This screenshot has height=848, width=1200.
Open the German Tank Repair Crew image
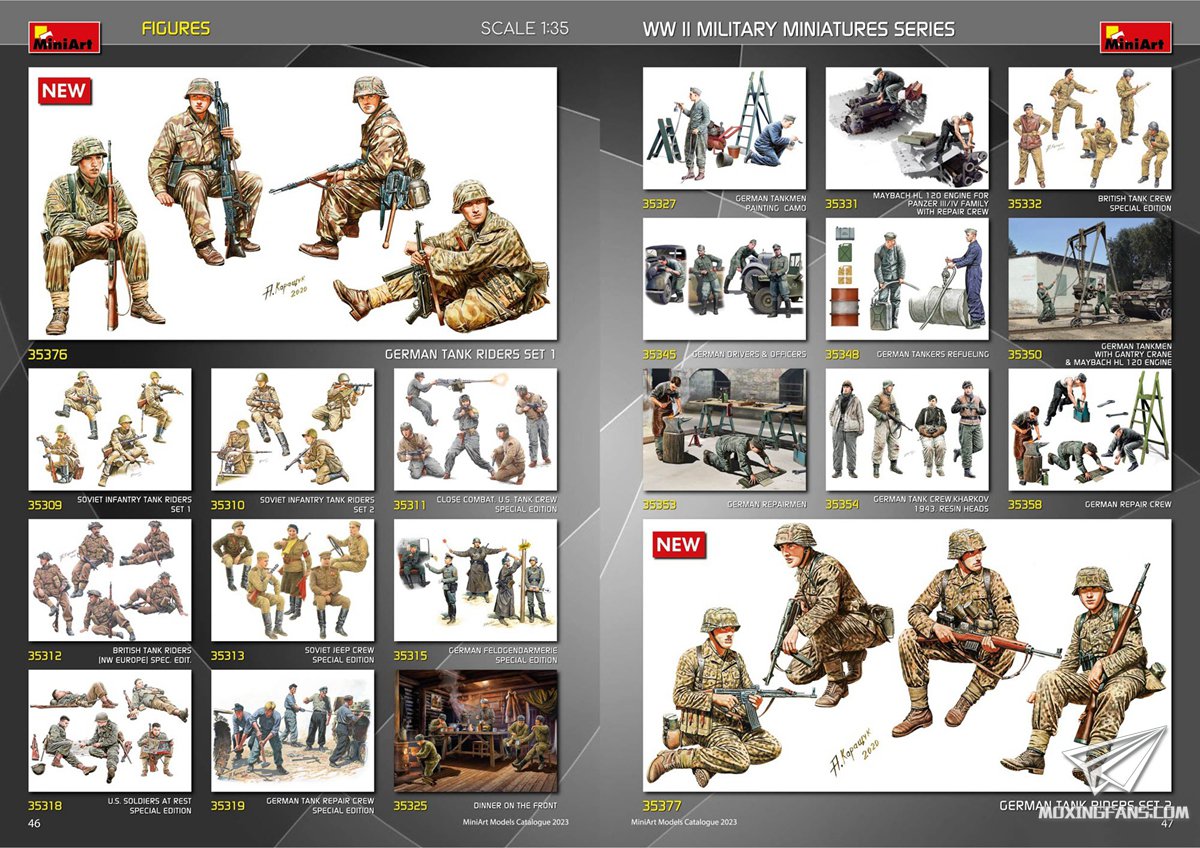point(293,731)
